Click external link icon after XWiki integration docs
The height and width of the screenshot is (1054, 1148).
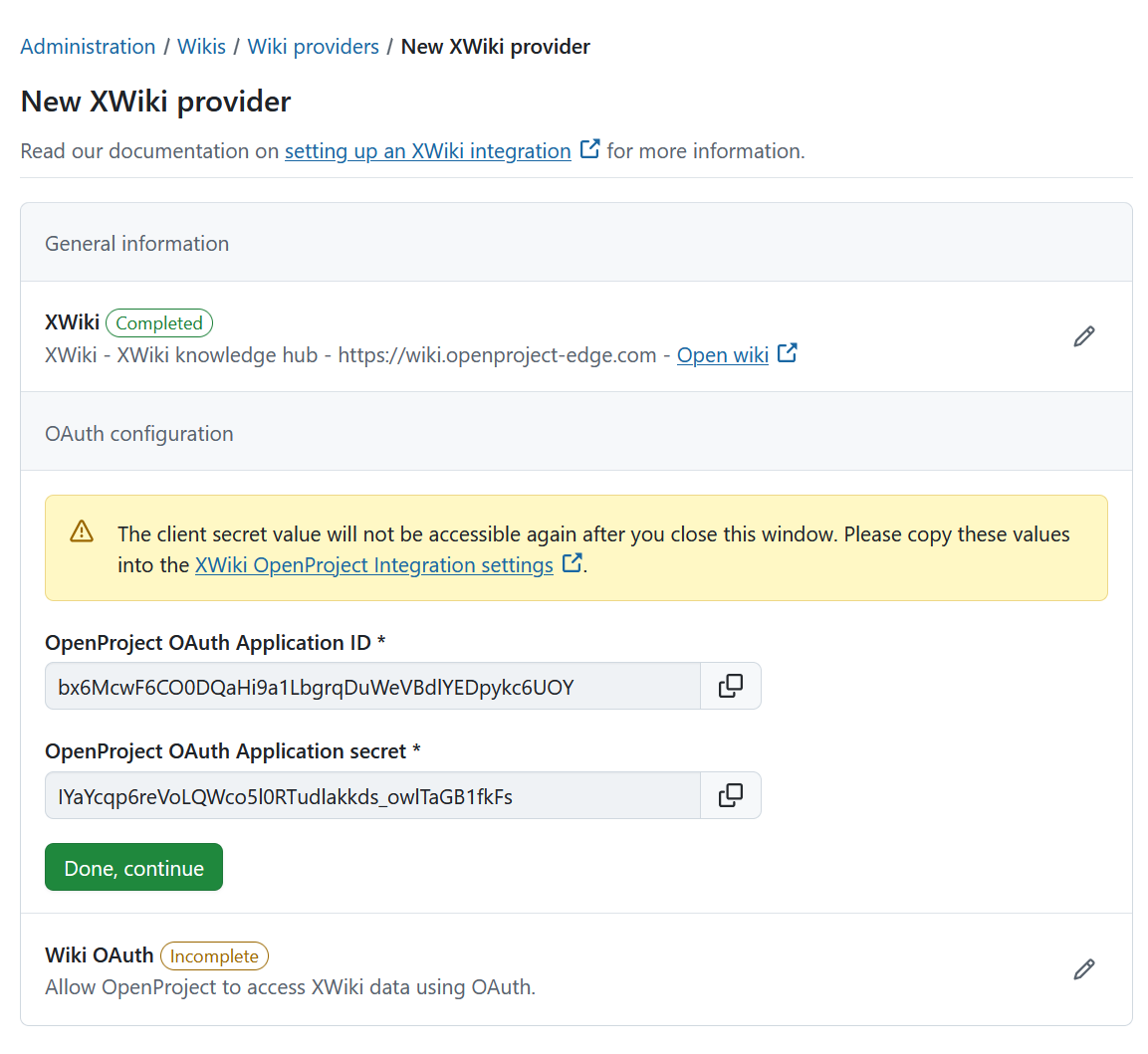click(589, 149)
